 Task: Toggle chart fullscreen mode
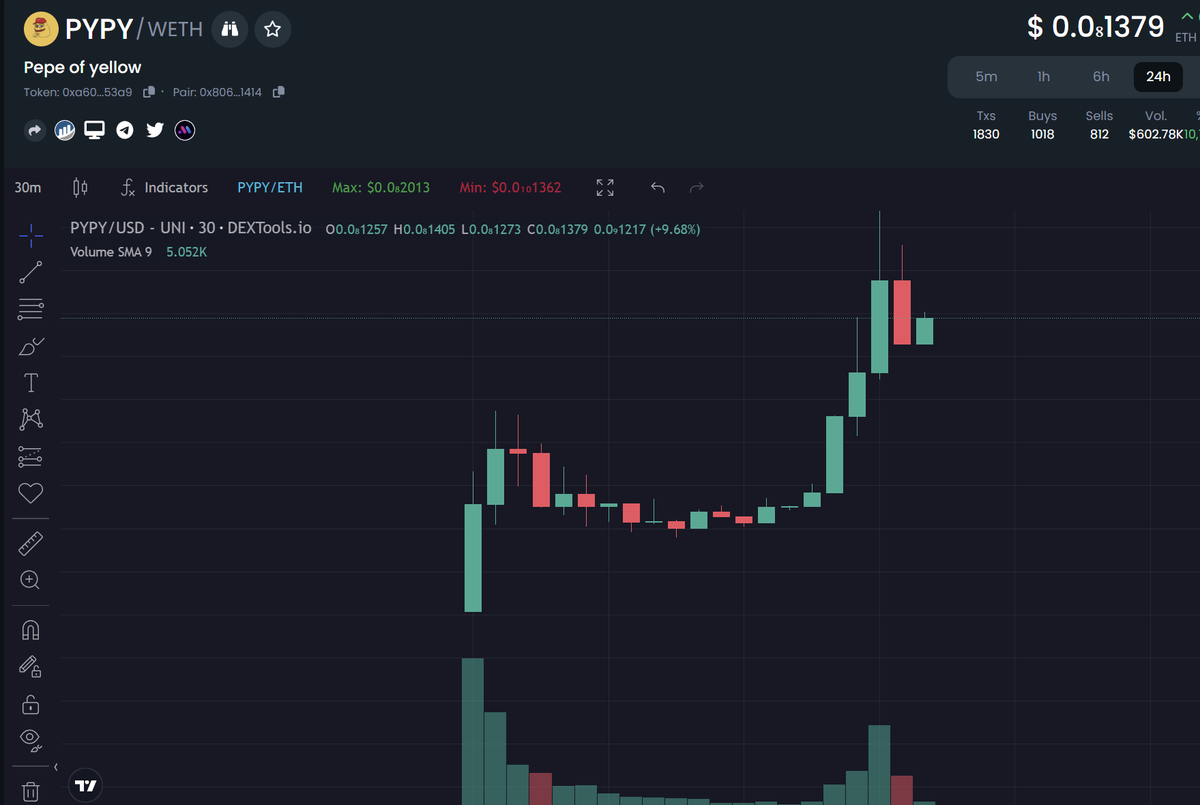pyautogui.click(x=605, y=187)
